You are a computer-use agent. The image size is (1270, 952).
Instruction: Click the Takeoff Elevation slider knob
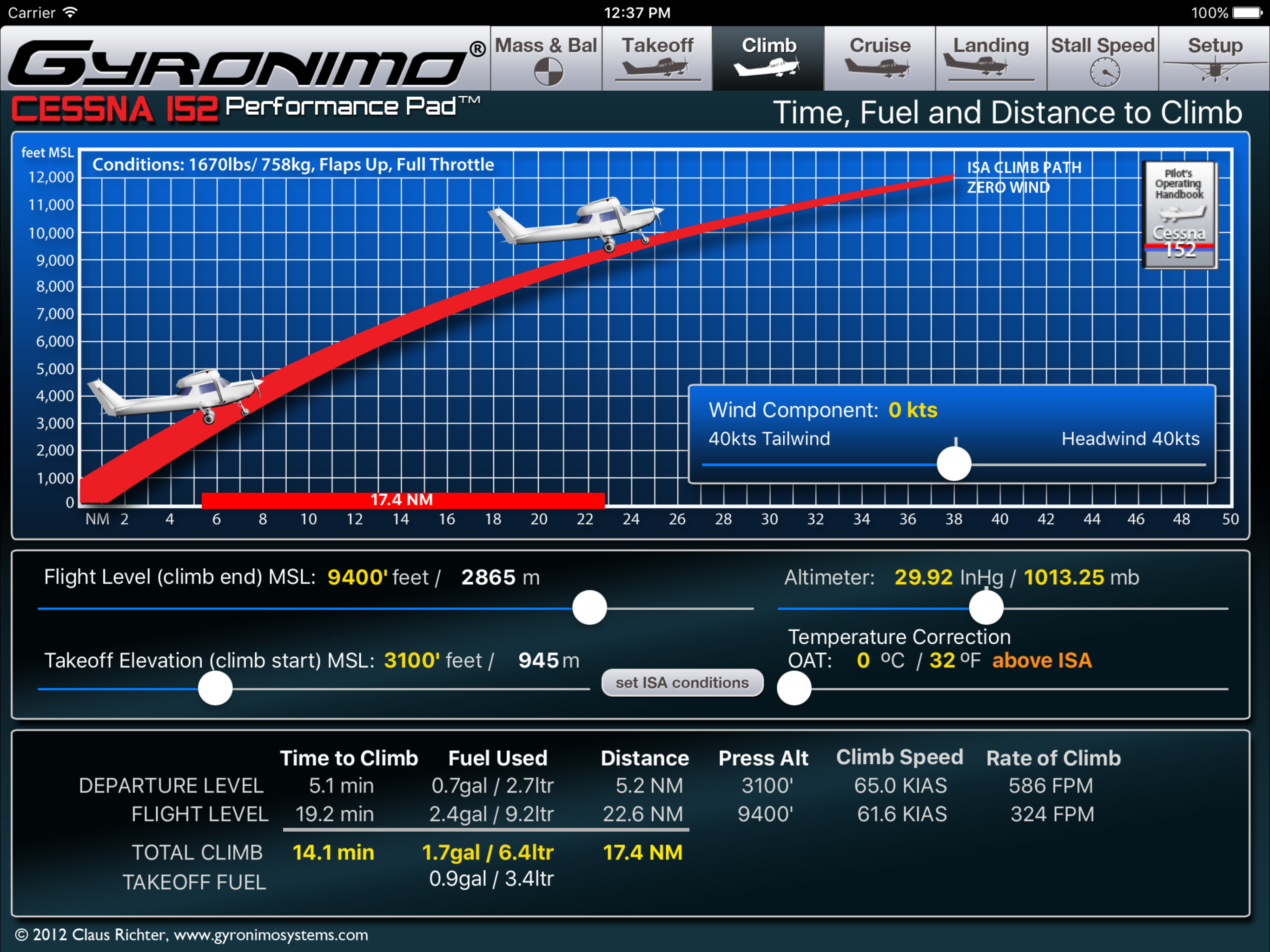[215, 688]
